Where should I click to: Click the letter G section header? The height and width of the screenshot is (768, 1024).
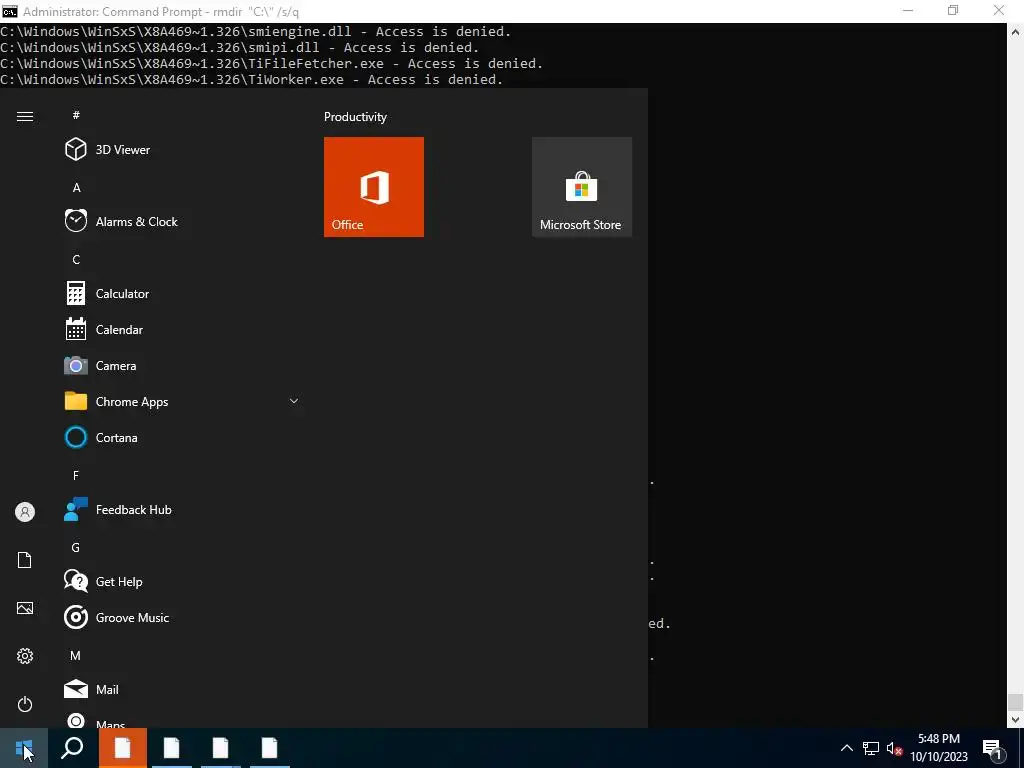(76, 547)
